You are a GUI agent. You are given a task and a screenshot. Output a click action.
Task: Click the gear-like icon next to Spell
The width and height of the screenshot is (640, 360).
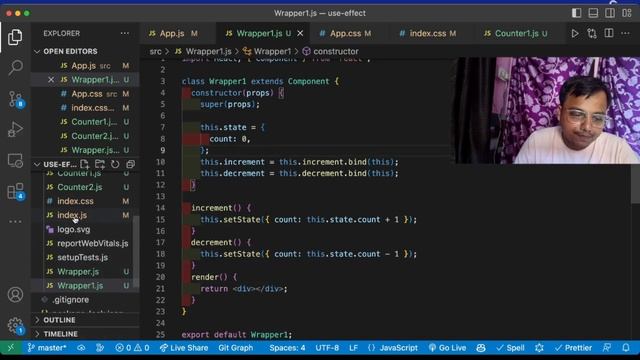(x=539, y=348)
